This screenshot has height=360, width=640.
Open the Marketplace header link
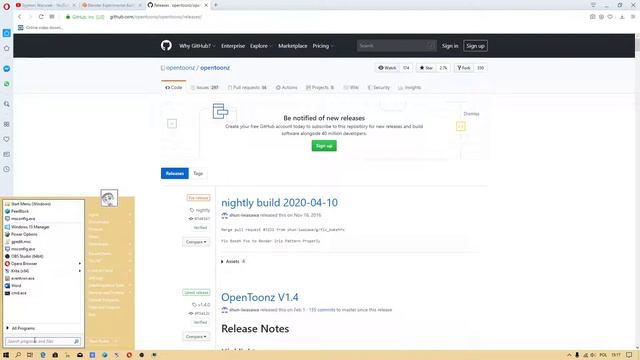click(x=293, y=46)
